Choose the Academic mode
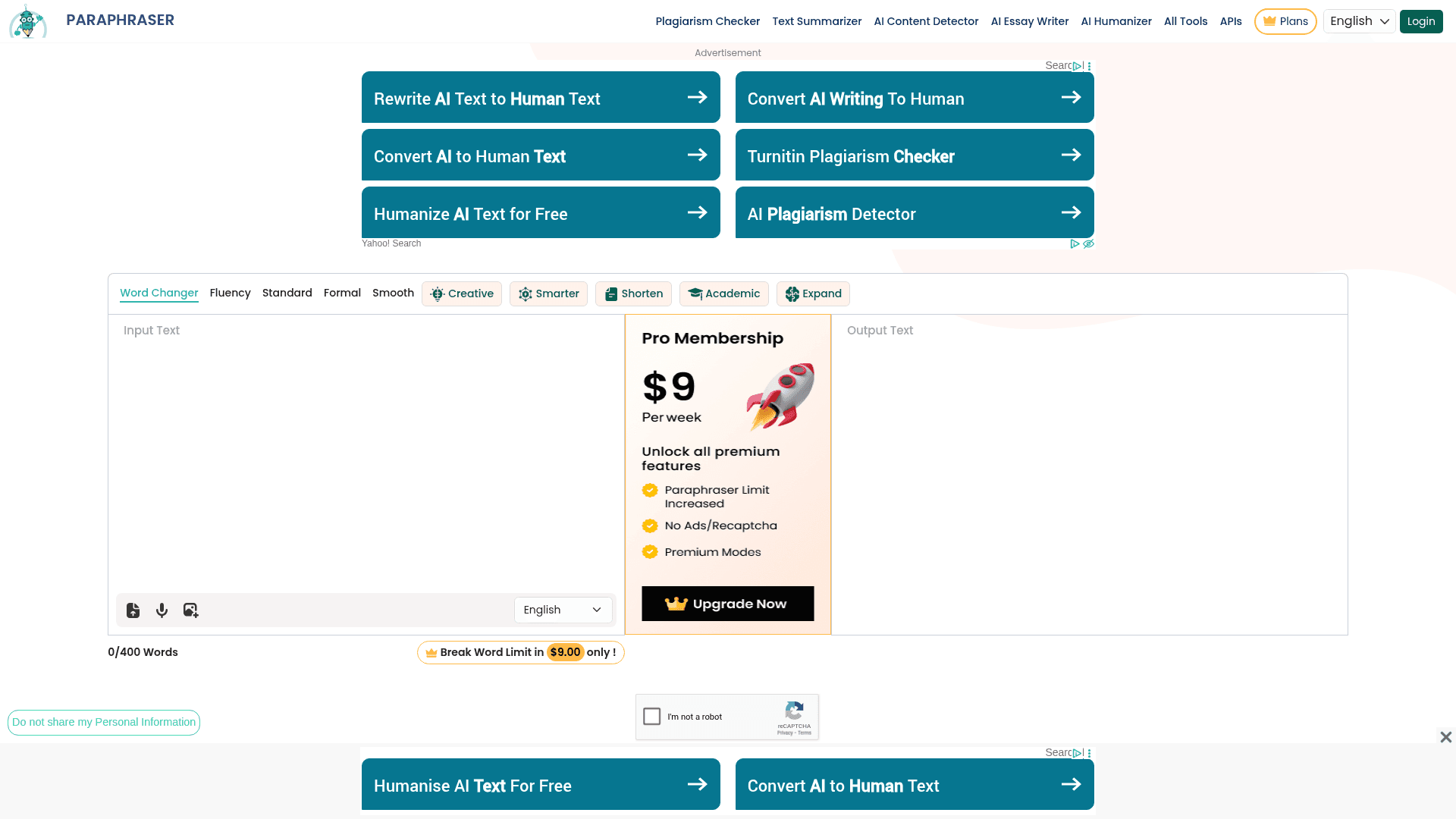This screenshot has height=819, width=1456. point(723,294)
